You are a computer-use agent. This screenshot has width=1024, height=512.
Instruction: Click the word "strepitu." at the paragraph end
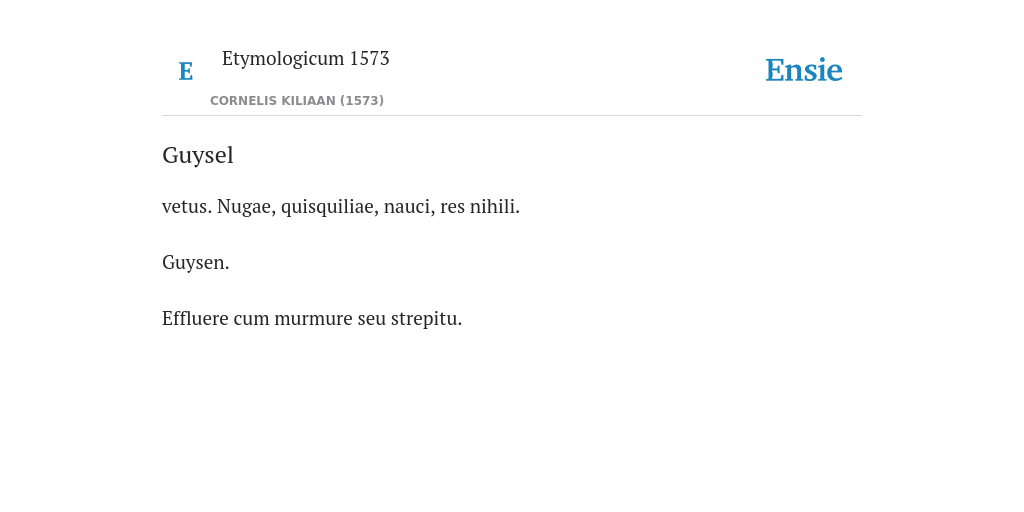tap(426, 319)
